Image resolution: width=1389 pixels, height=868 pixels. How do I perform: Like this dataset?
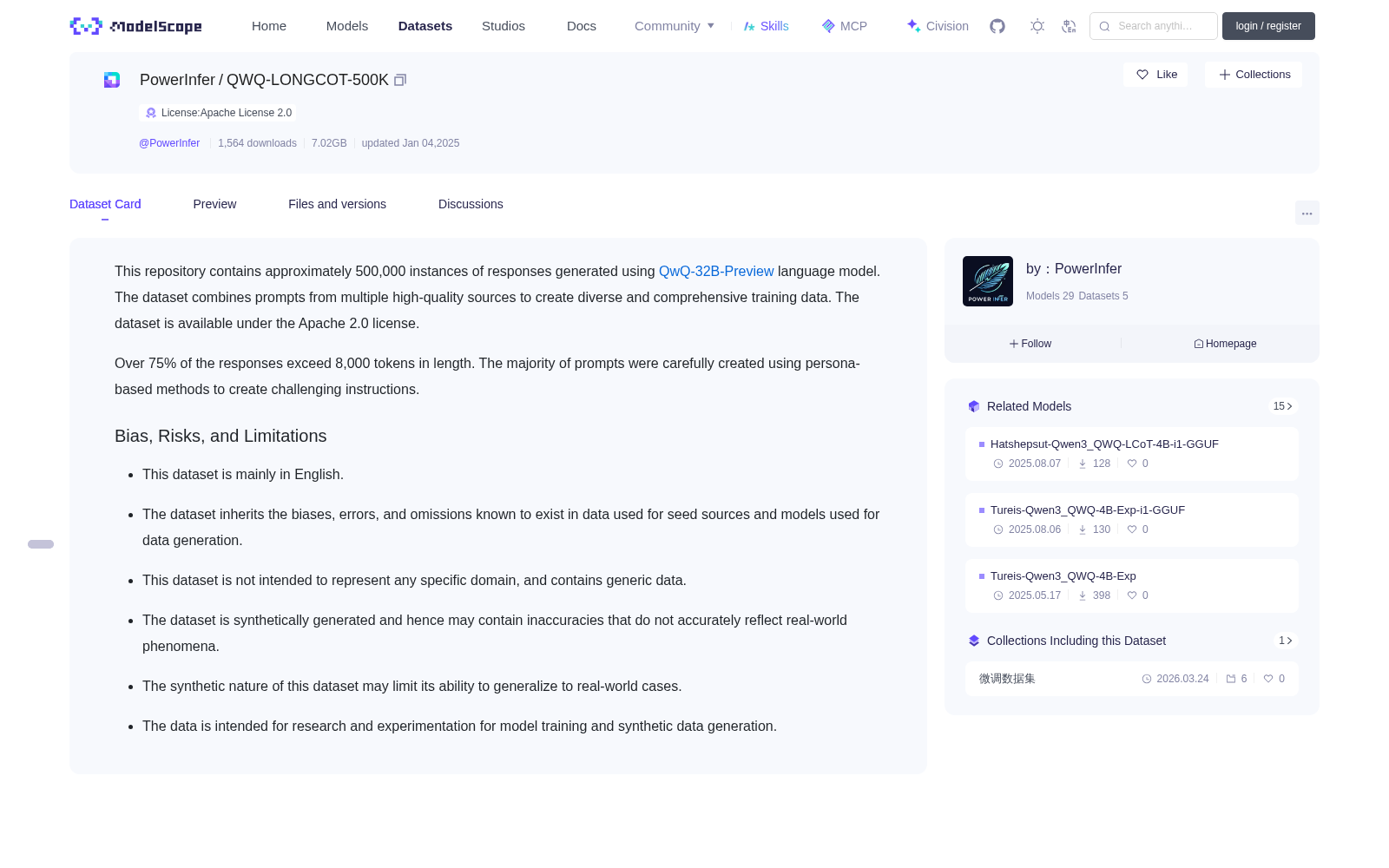click(x=1155, y=75)
